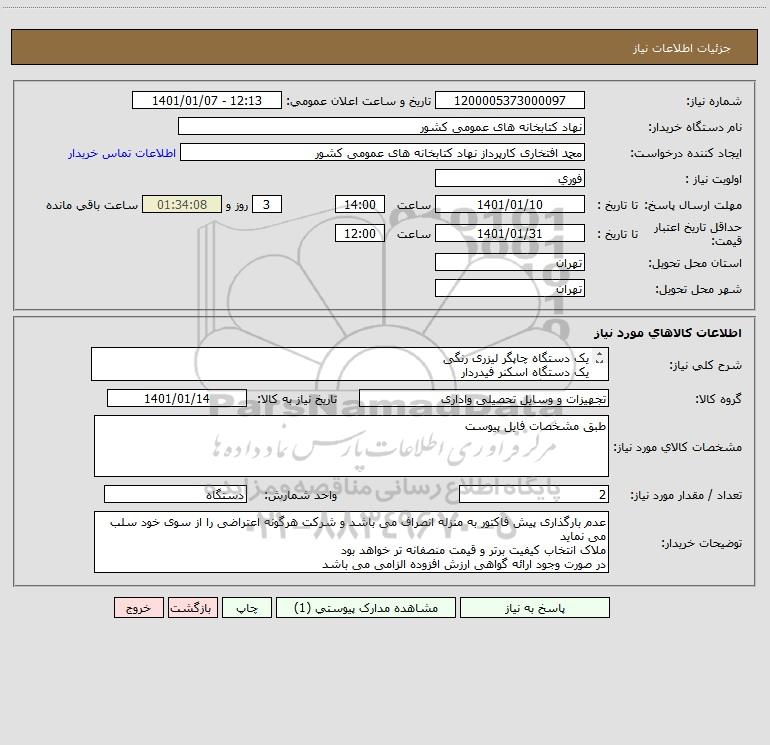Click delivery city field 'تهران'
Screen dimensions: 770x745
click(510, 288)
